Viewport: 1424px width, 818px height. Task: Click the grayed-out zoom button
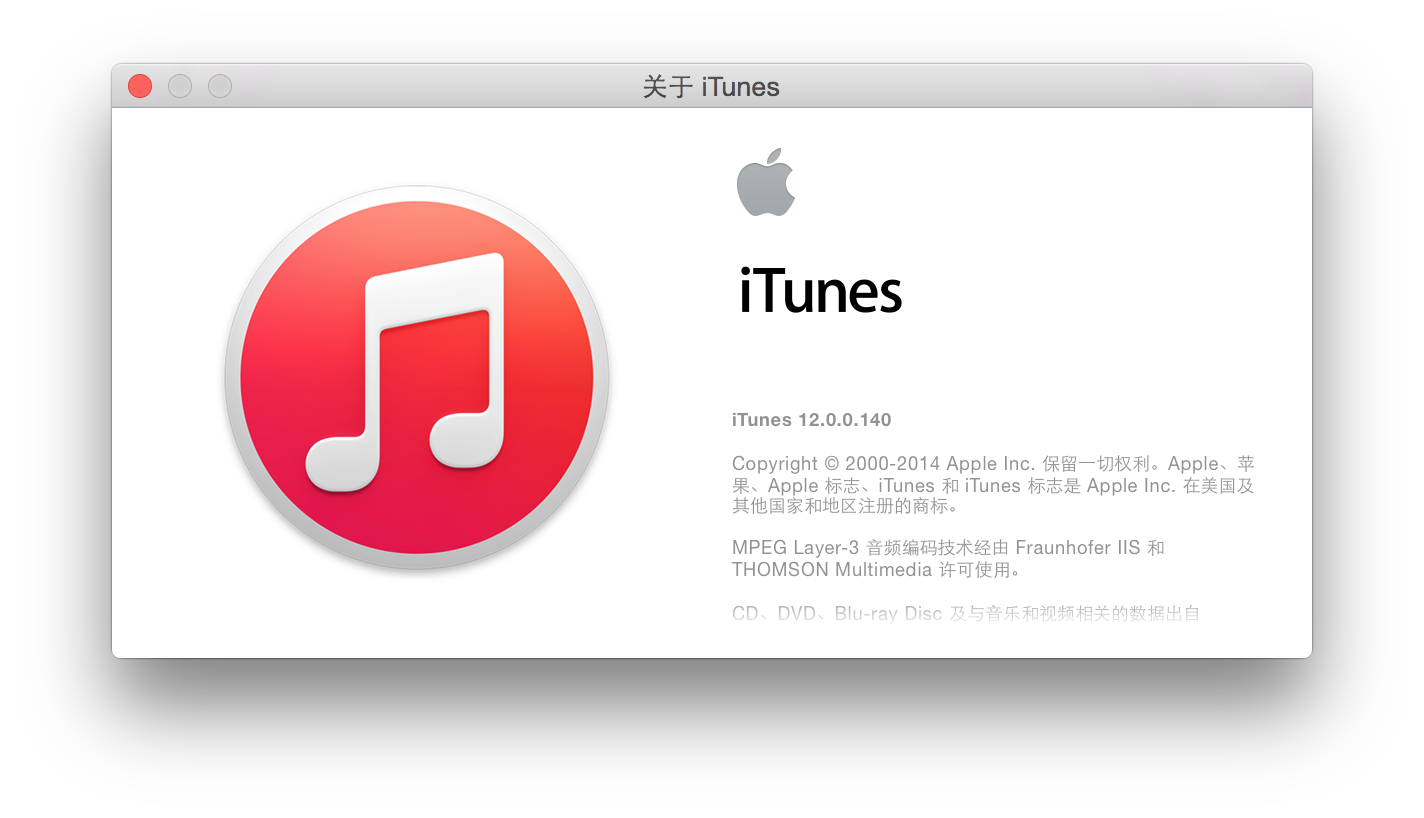[219, 86]
